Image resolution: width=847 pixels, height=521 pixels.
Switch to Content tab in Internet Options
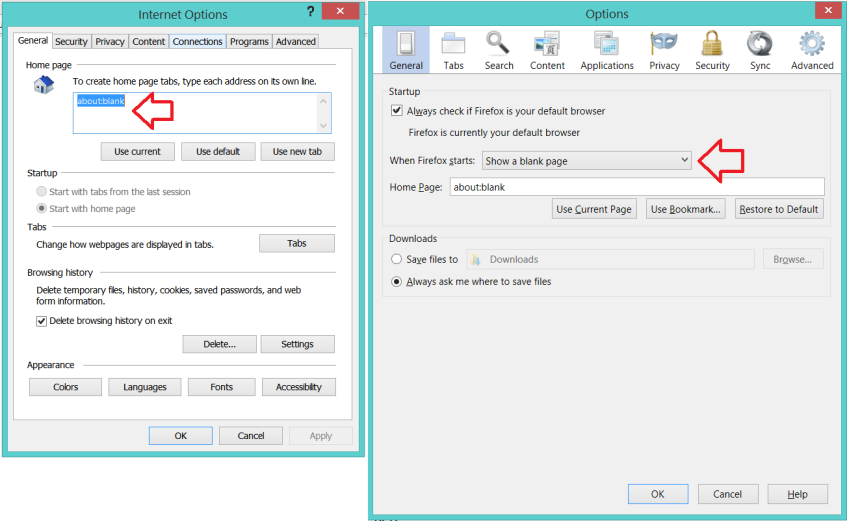tap(149, 42)
